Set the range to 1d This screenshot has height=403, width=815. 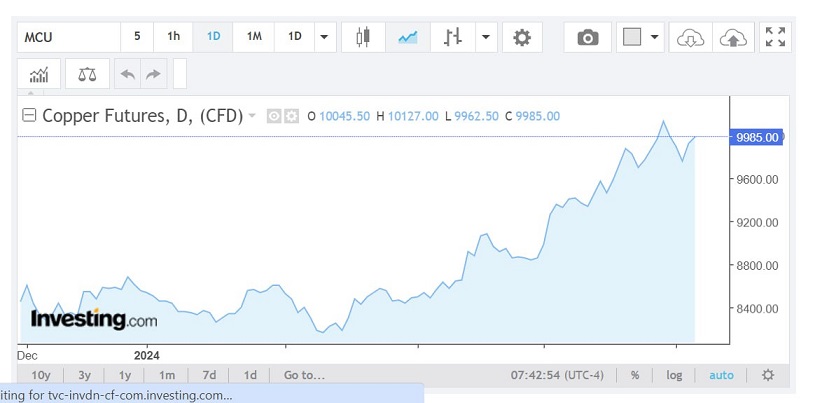pos(250,375)
